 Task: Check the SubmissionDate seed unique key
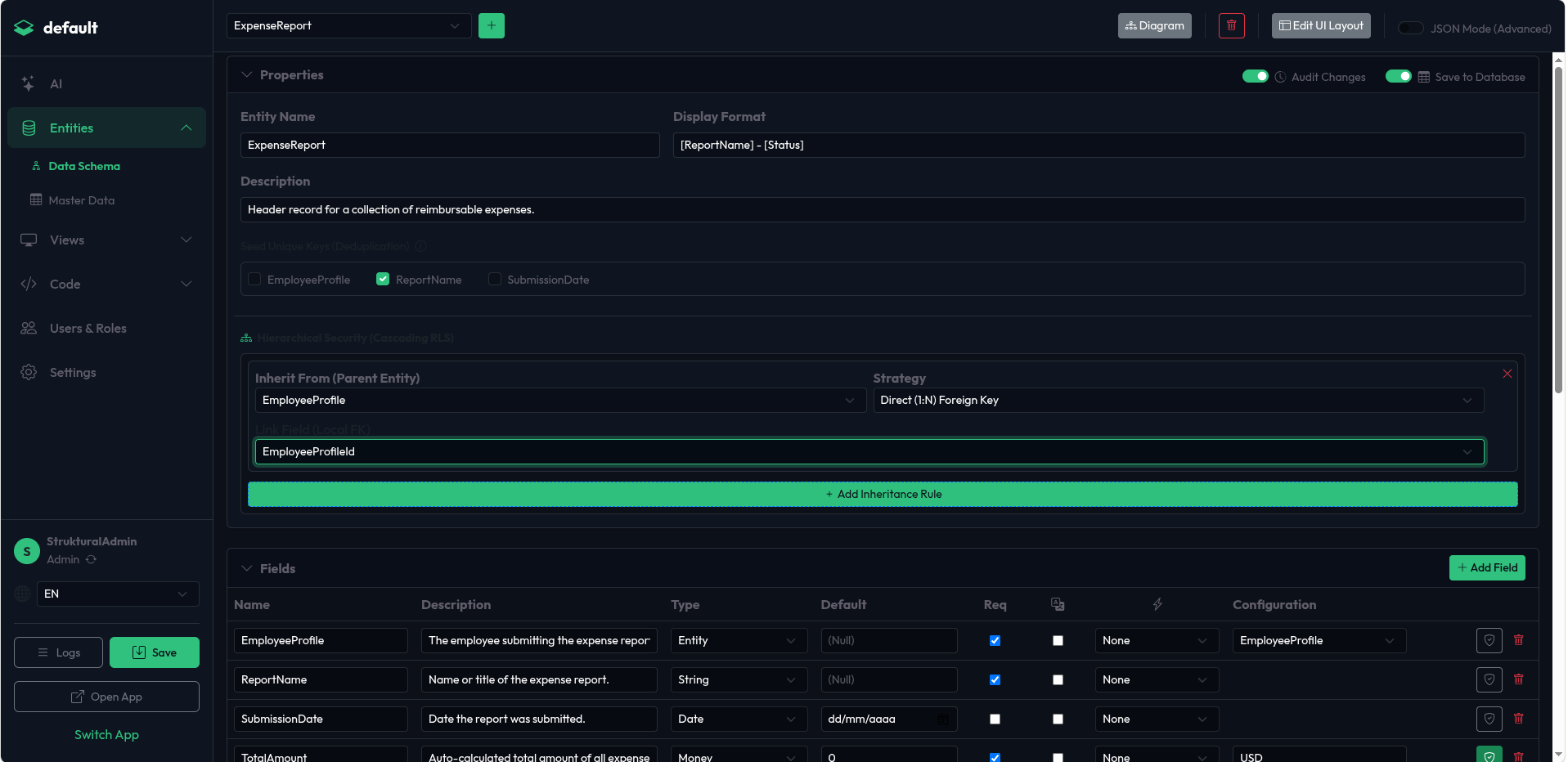coord(495,279)
